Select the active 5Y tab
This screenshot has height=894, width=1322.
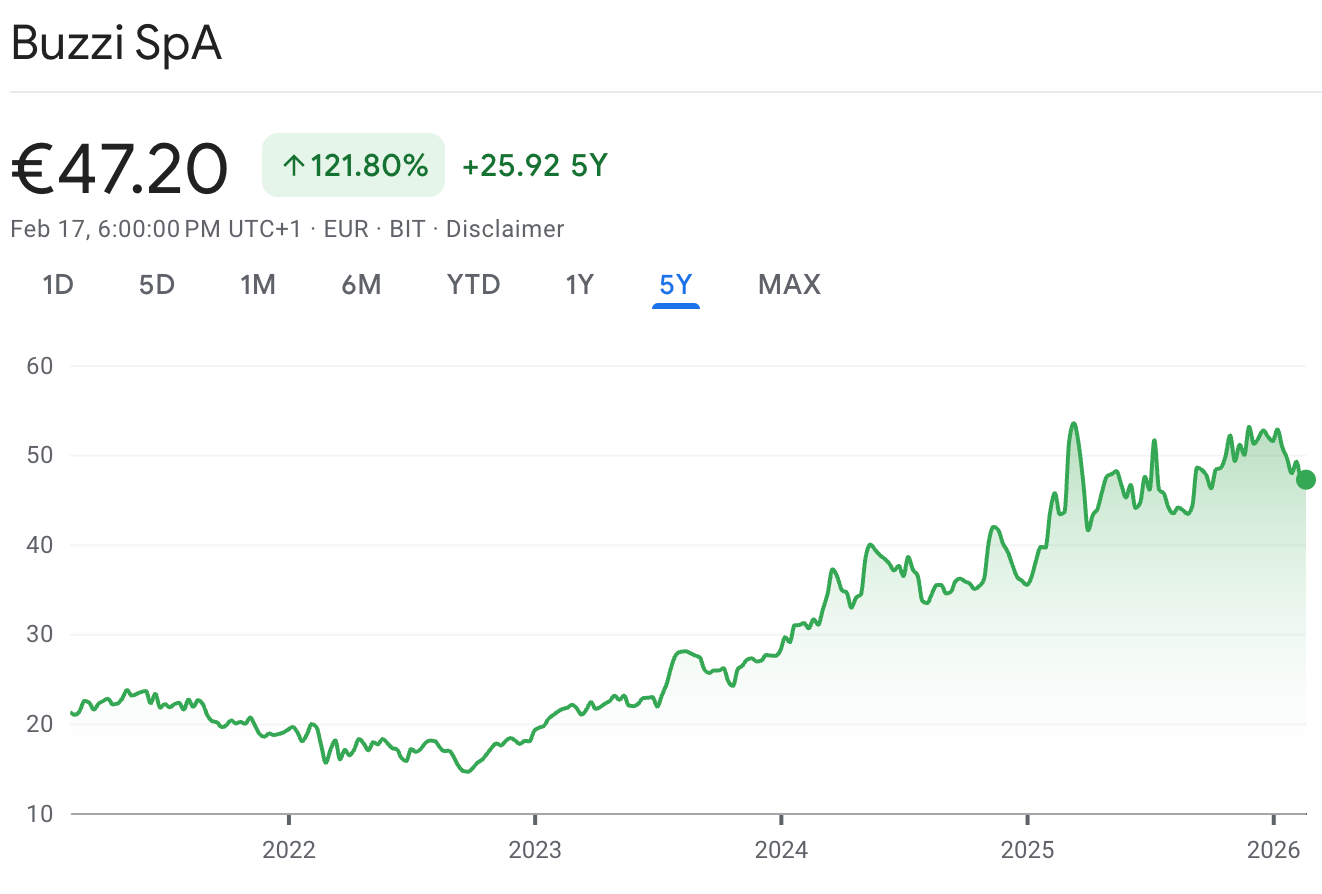(x=676, y=285)
